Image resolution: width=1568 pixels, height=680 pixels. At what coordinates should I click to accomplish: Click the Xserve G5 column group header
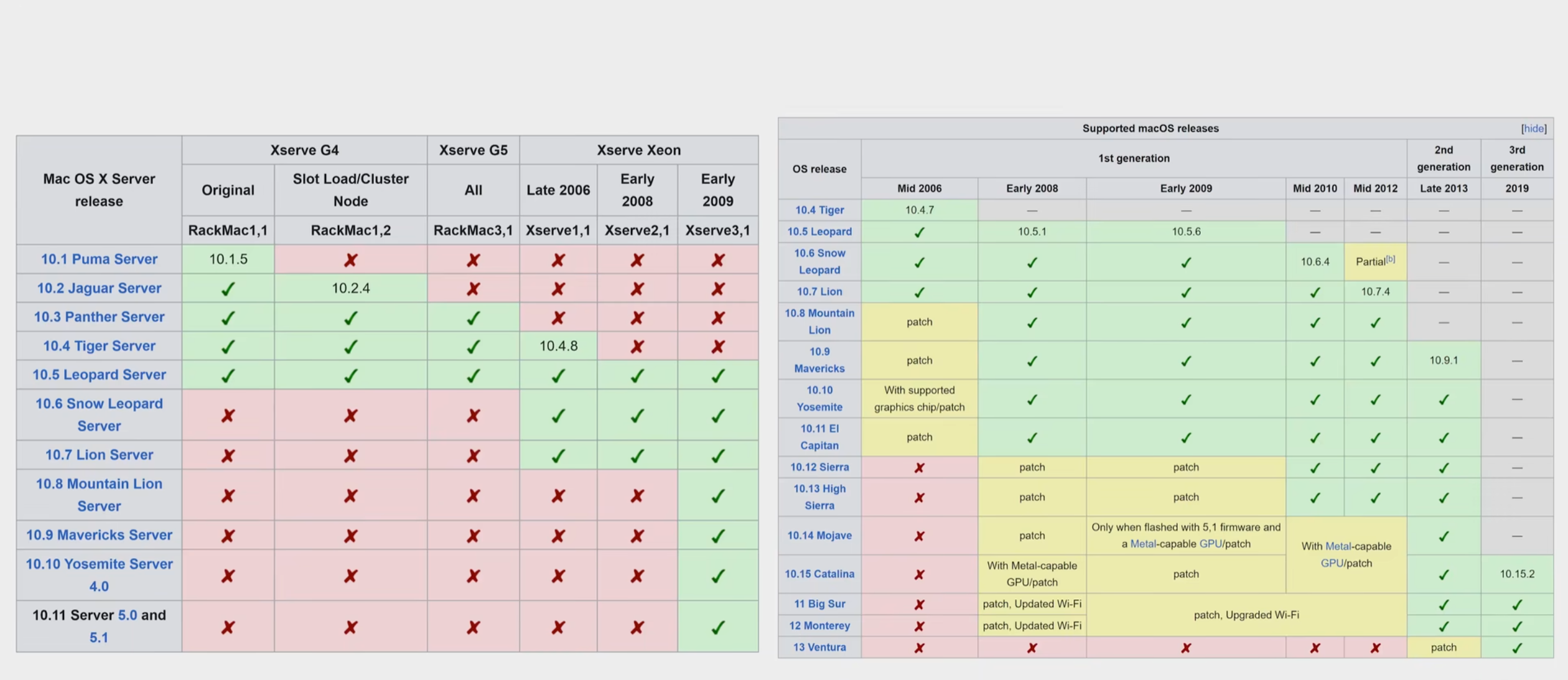coord(474,151)
